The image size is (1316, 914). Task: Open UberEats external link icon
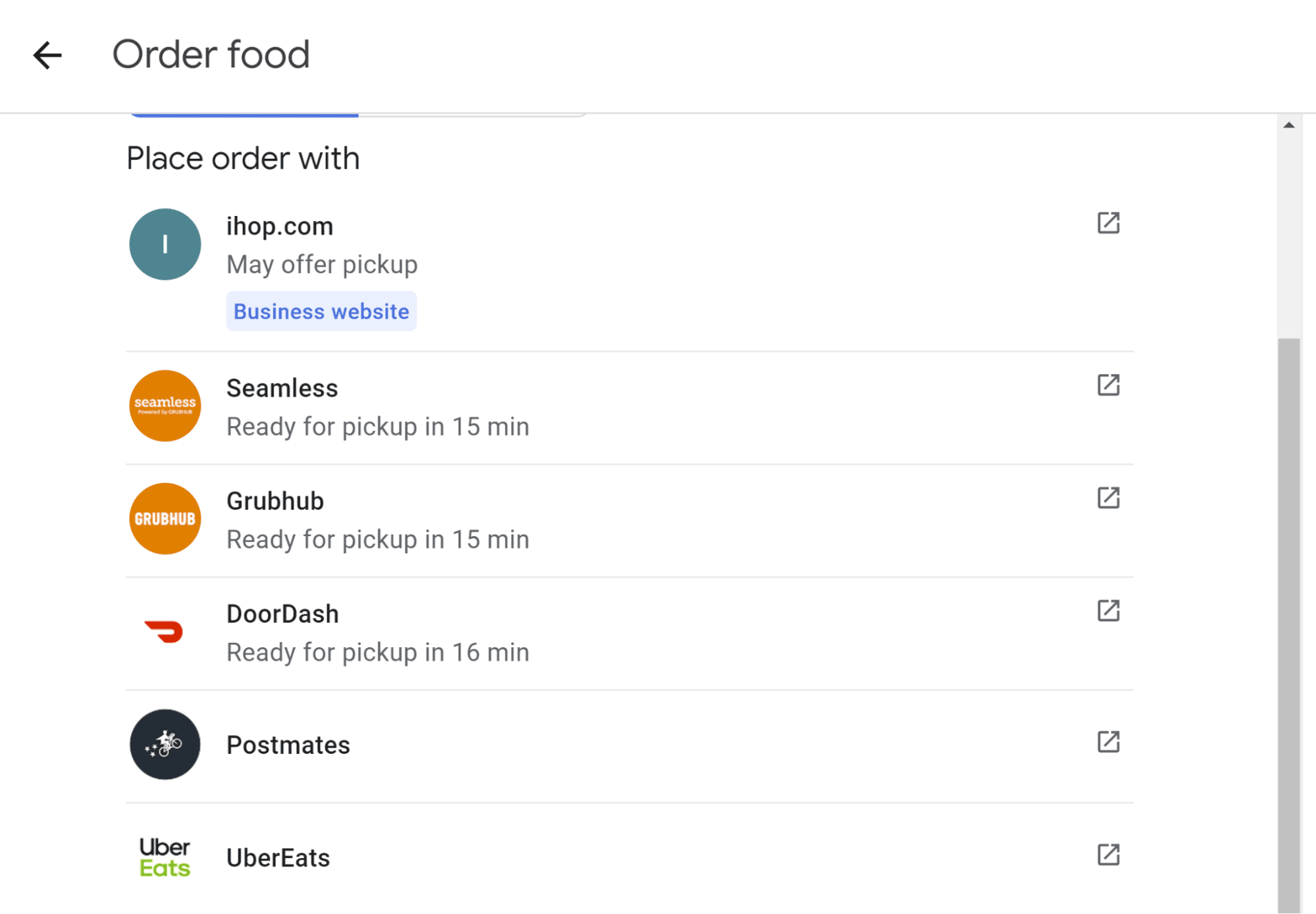[x=1108, y=855]
